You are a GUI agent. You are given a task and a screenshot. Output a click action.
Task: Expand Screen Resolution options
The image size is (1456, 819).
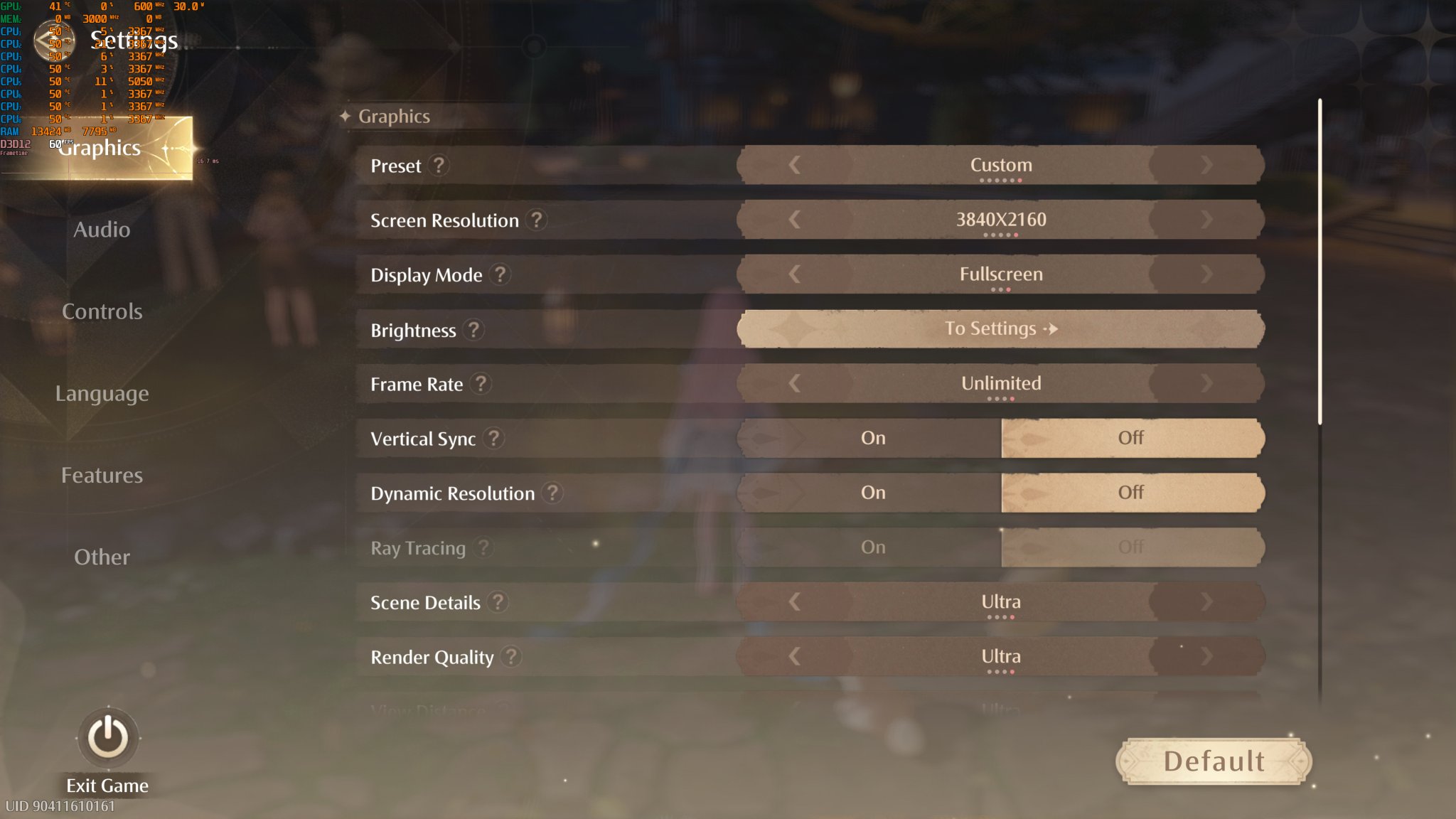pyautogui.click(x=1208, y=219)
